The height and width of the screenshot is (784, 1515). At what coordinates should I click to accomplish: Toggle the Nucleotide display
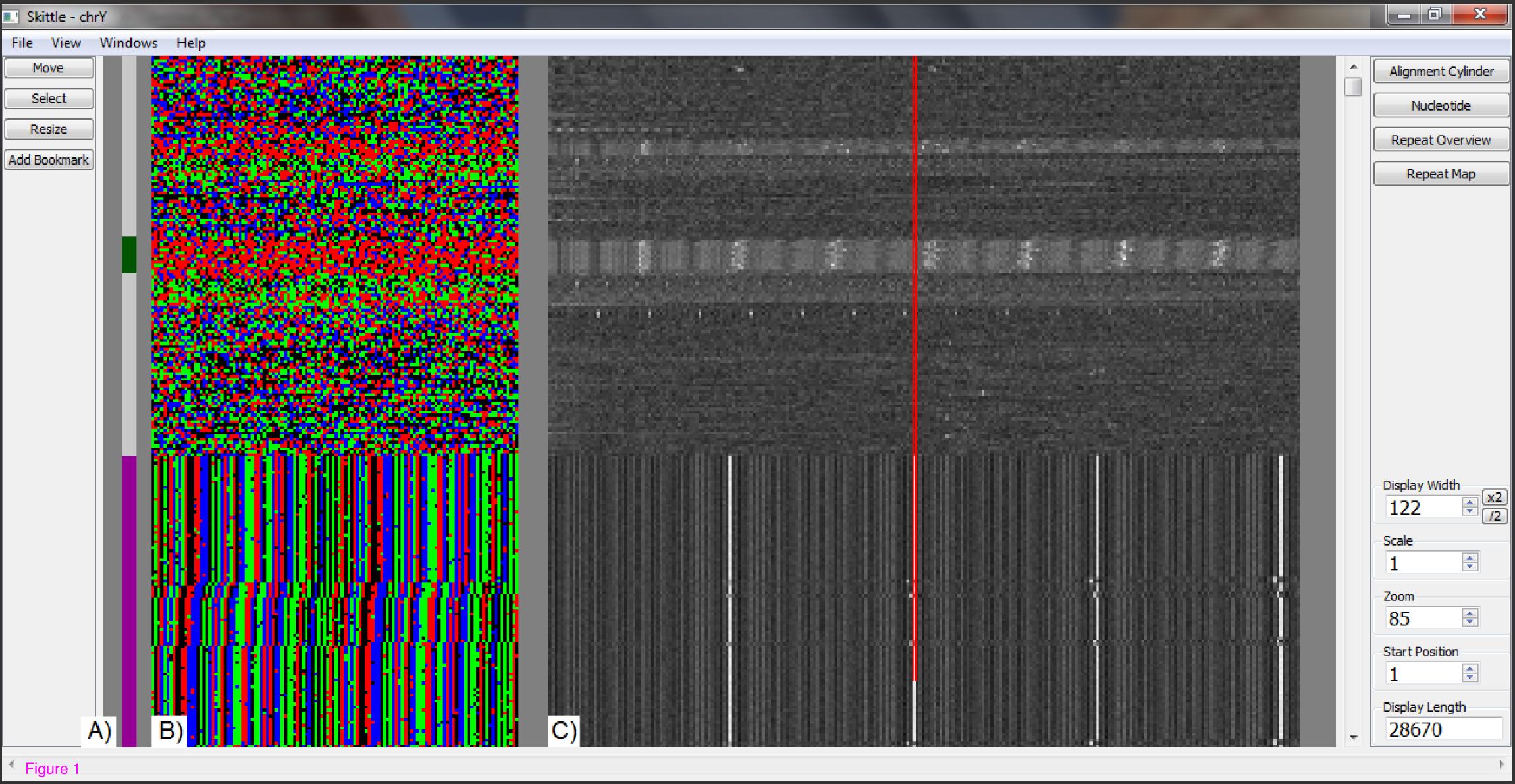tap(1441, 105)
